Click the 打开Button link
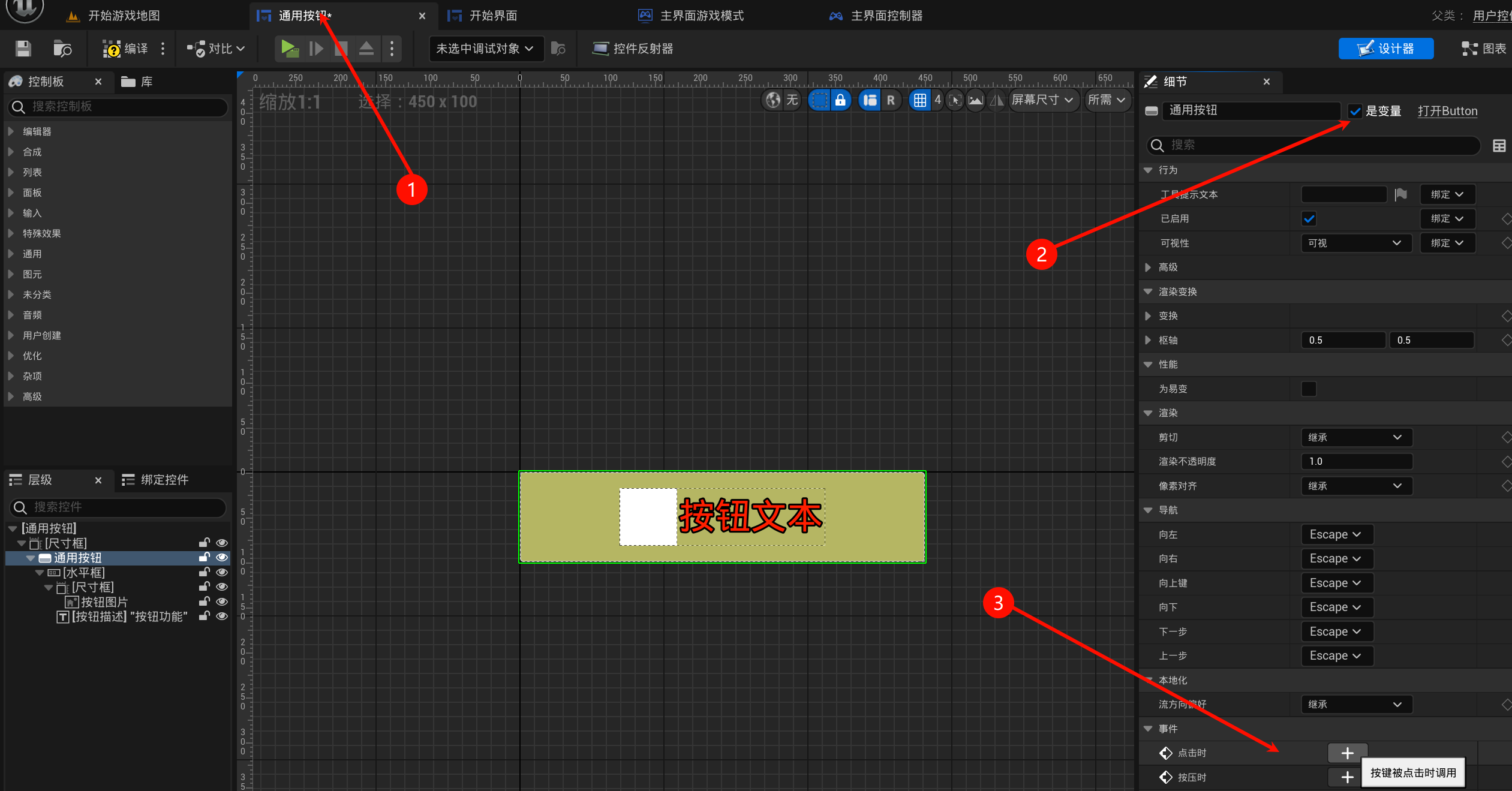1512x791 pixels. (1447, 111)
